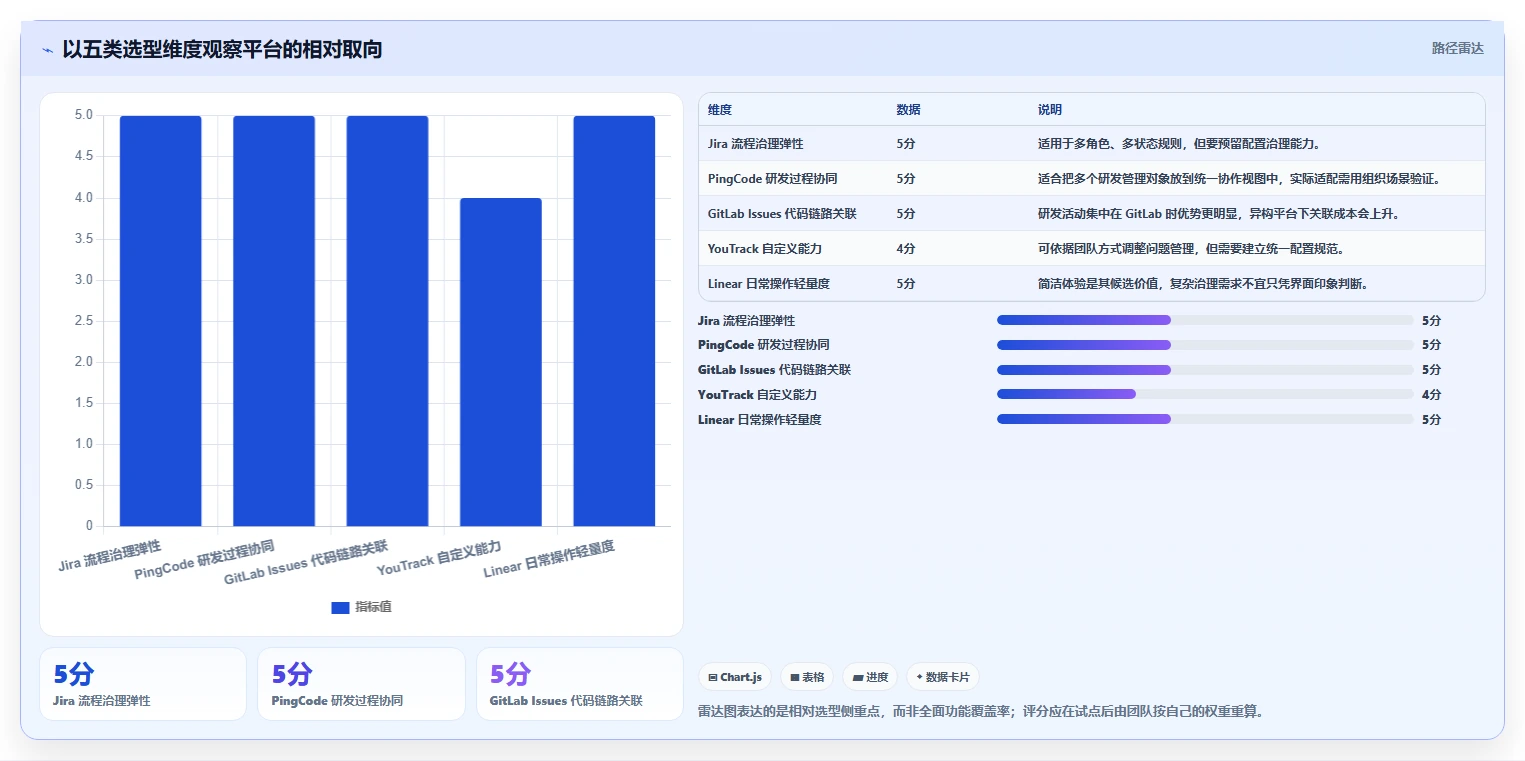This screenshot has width=1525, height=761.
Task: Click the "5分" score in the table's Jira row
Action: coord(906,144)
